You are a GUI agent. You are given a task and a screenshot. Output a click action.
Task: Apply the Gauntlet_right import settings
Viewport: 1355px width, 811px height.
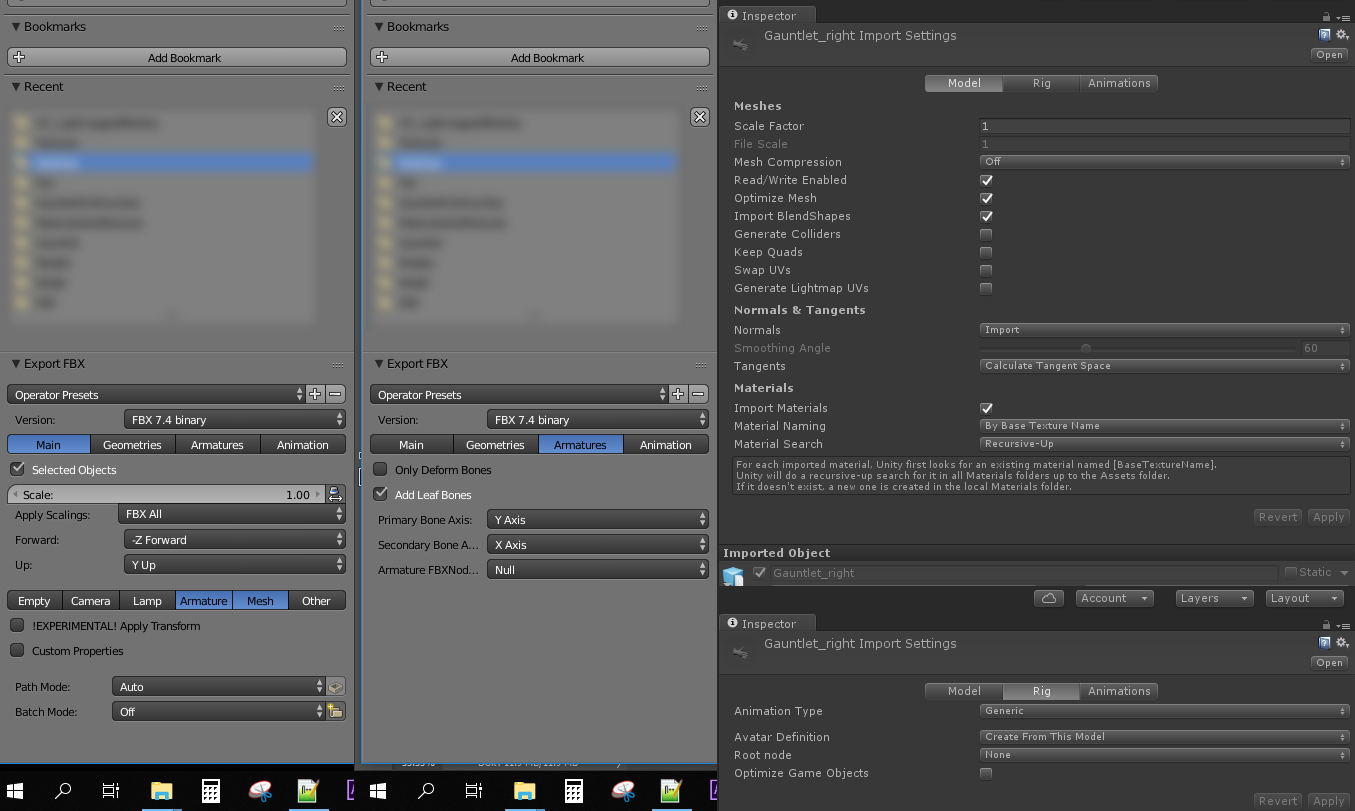pyautogui.click(x=1328, y=517)
